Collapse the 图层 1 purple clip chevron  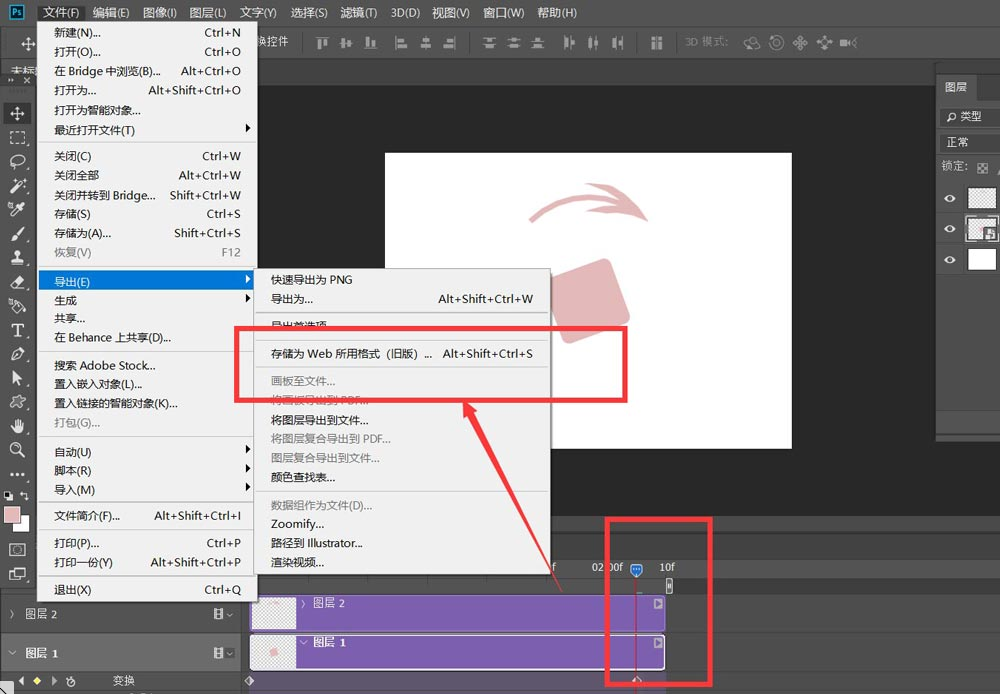click(304, 642)
